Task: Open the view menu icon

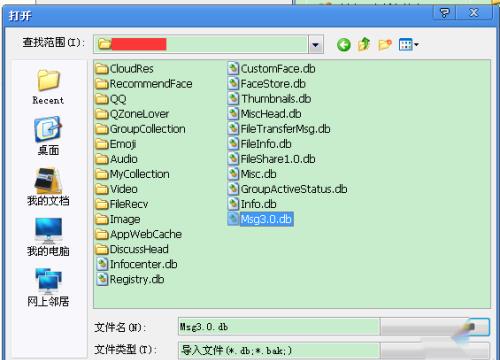Action: (x=408, y=44)
